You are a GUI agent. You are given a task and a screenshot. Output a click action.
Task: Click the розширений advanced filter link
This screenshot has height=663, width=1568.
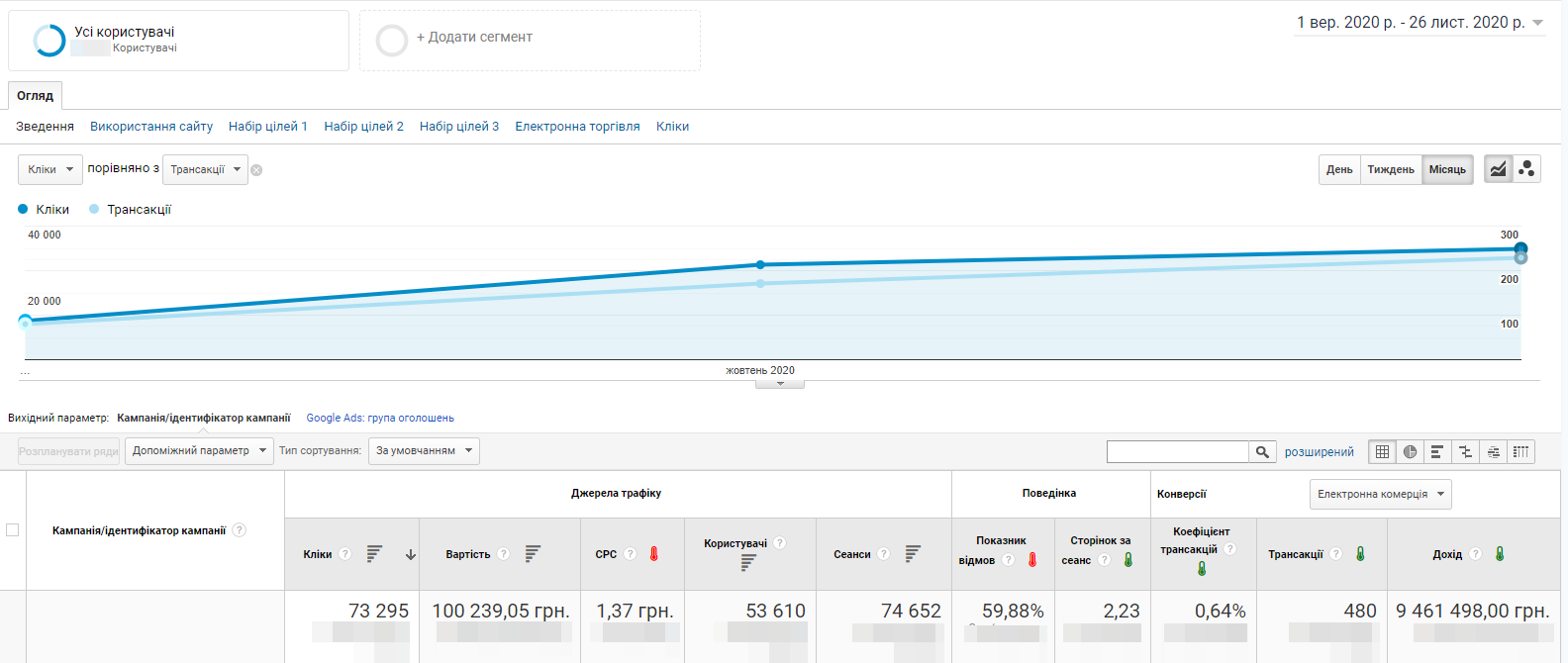tap(1319, 452)
